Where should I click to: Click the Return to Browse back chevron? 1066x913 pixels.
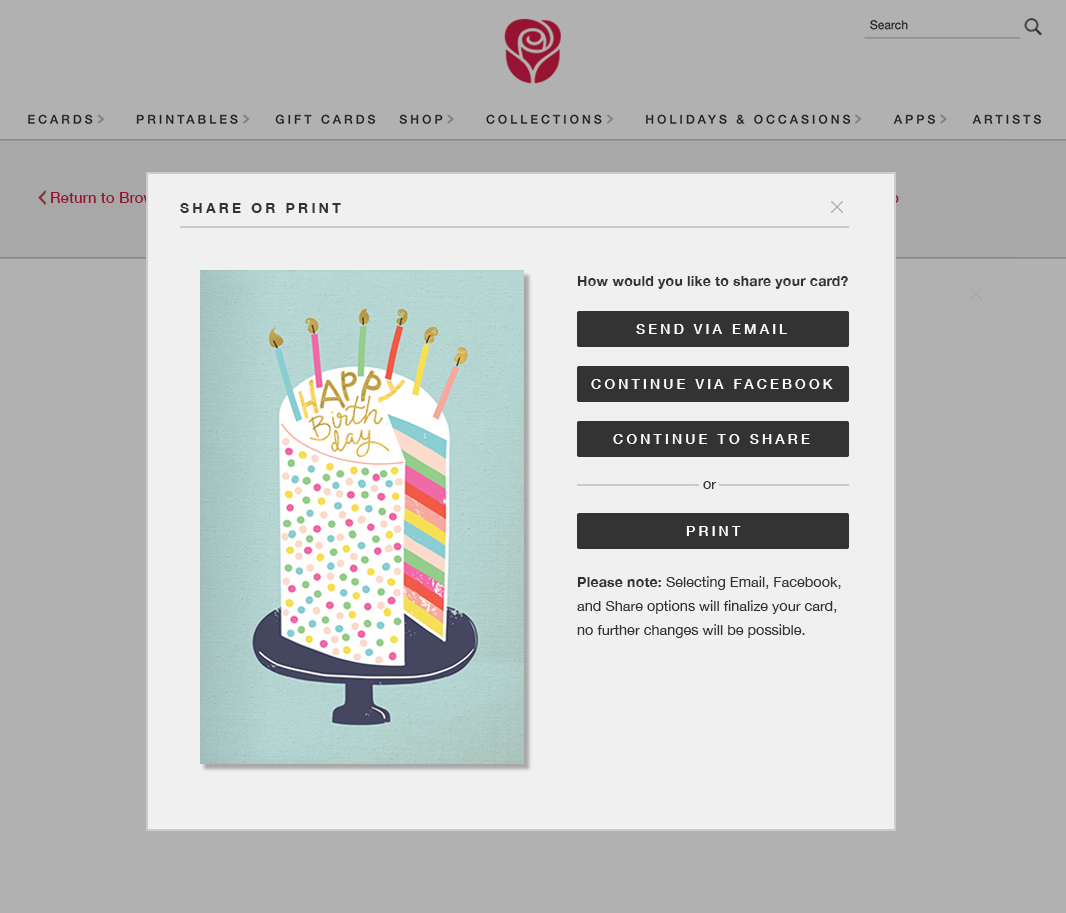click(42, 198)
